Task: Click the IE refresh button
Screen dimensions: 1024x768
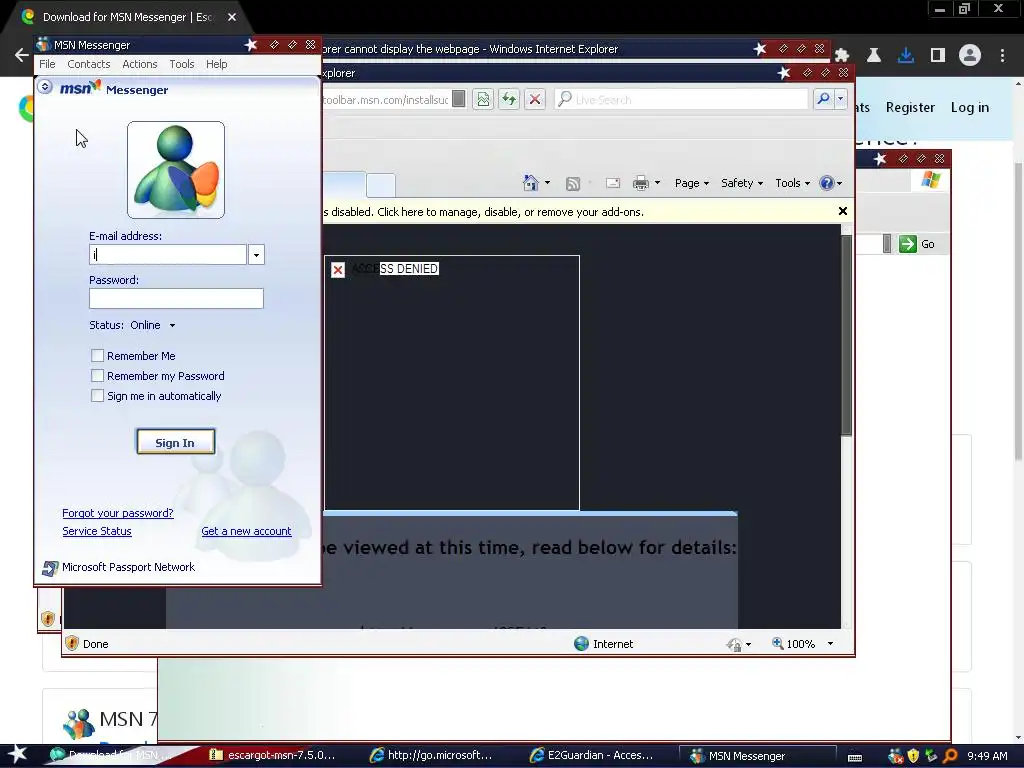Action: 509,99
